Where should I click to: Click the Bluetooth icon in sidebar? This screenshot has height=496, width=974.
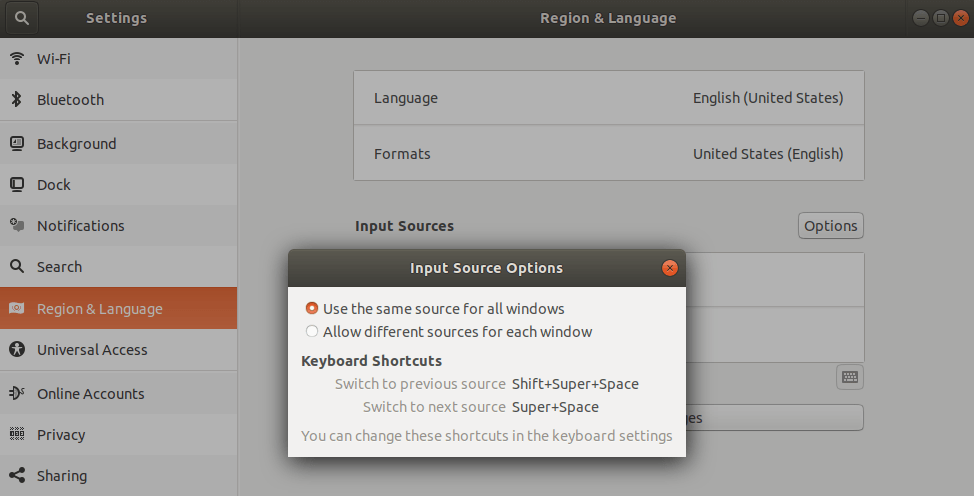(17, 99)
